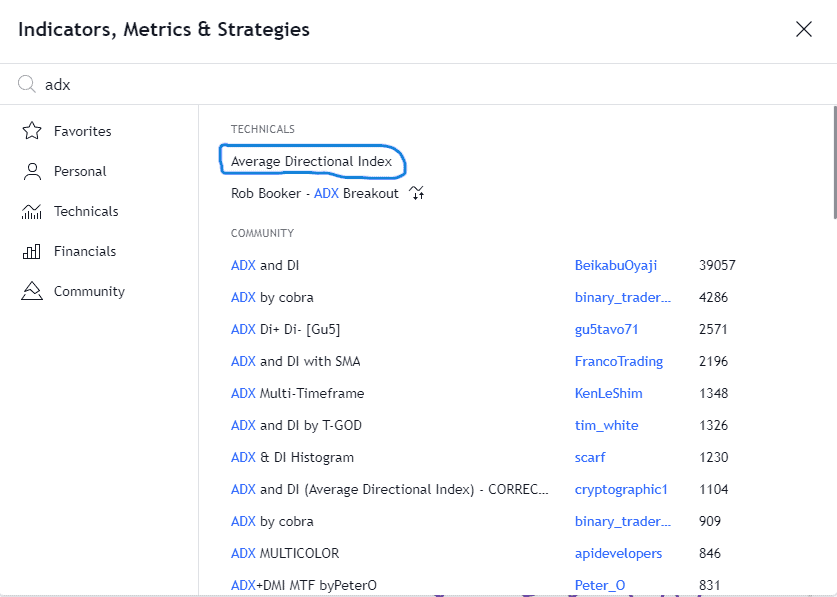Viewport: 837px width, 597px height.
Task: Click the 1326 likes count
Action: pyautogui.click(x=713, y=426)
